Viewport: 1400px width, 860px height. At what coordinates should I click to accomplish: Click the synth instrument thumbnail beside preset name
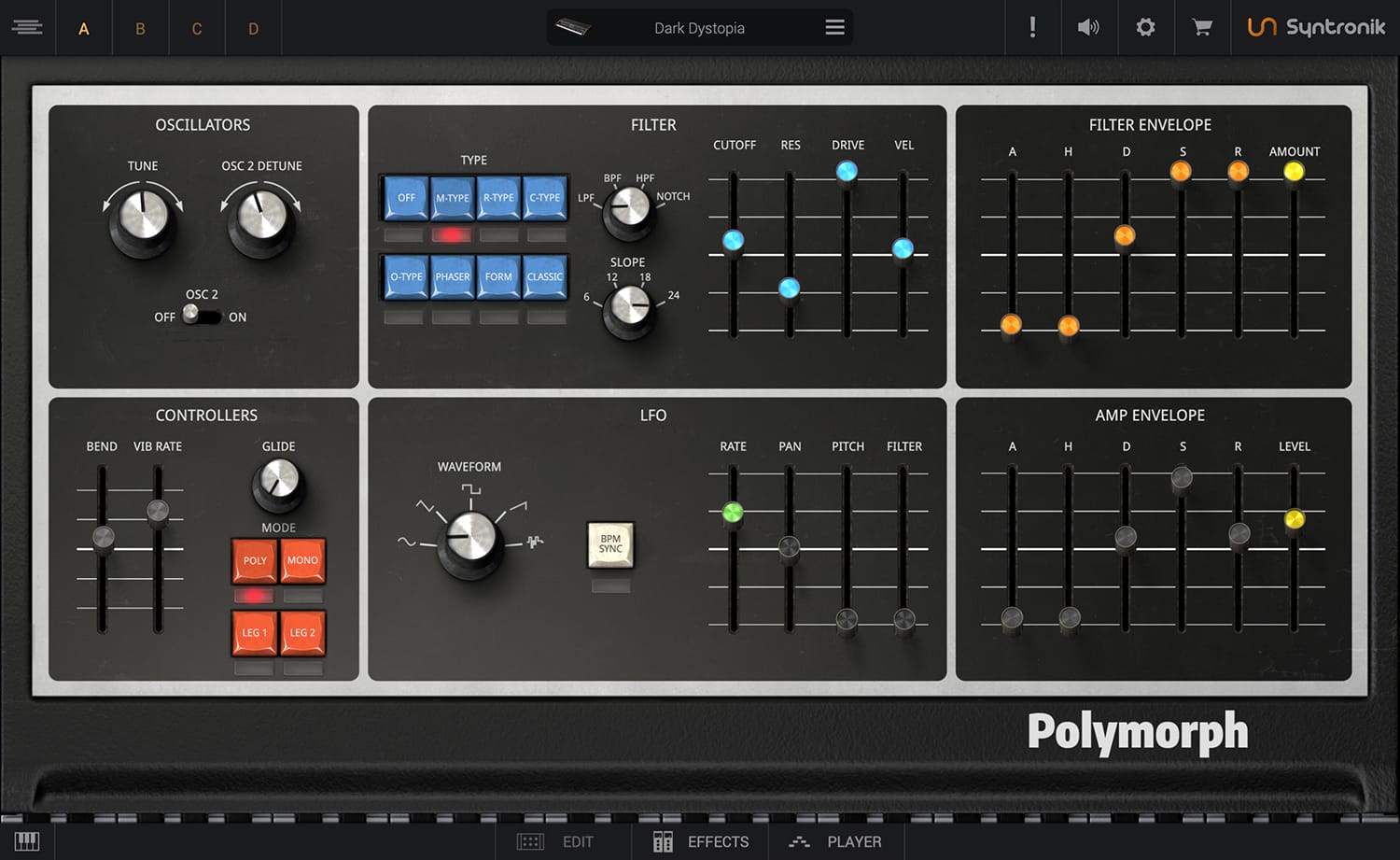pyautogui.click(x=573, y=28)
